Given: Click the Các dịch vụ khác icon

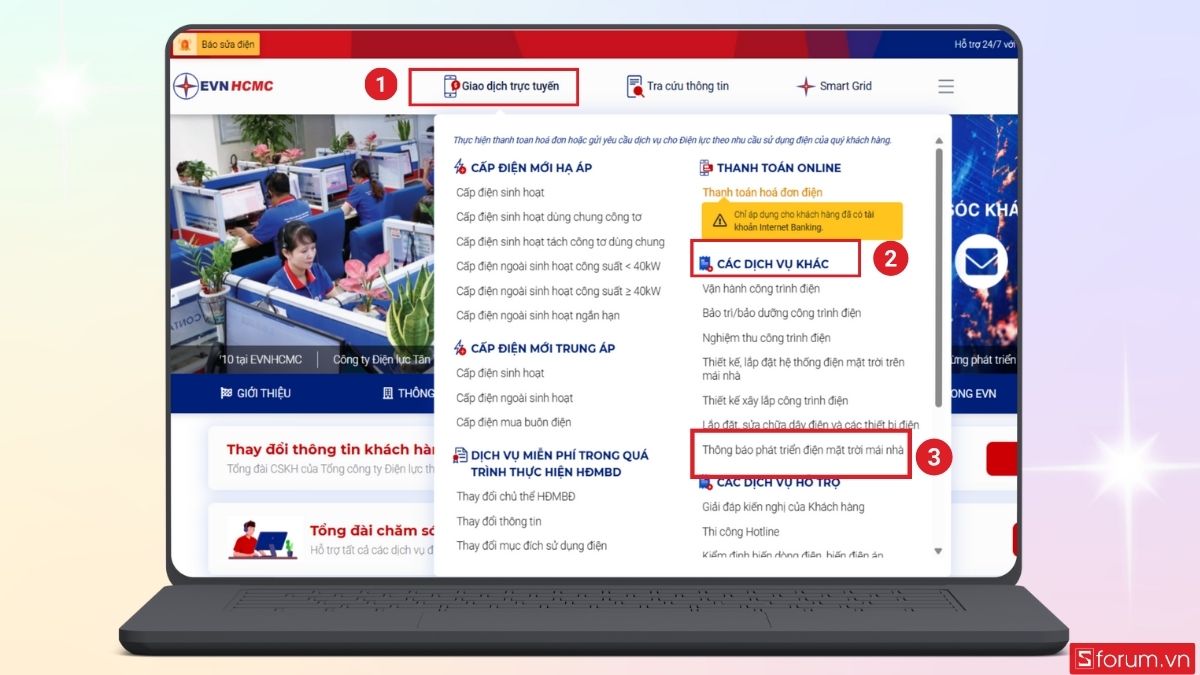Looking at the screenshot, I should click(706, 264).
